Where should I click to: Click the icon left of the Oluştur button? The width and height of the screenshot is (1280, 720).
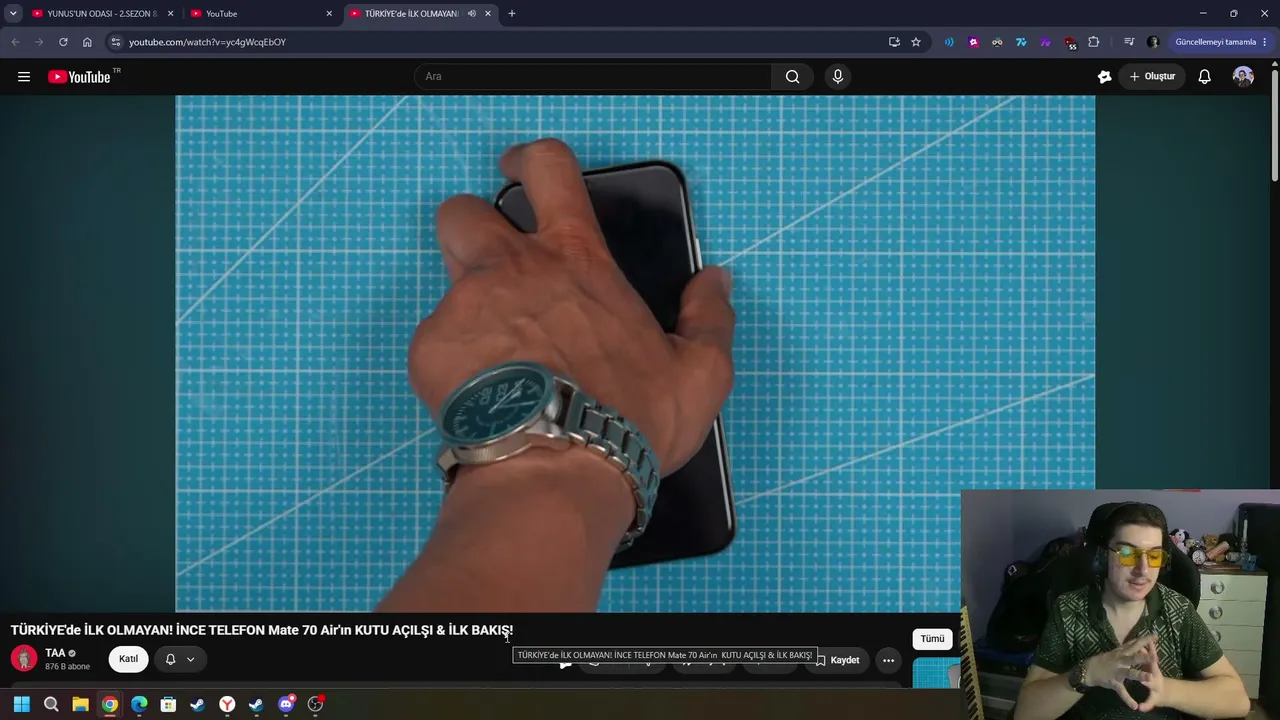(x=1104, y=77)
